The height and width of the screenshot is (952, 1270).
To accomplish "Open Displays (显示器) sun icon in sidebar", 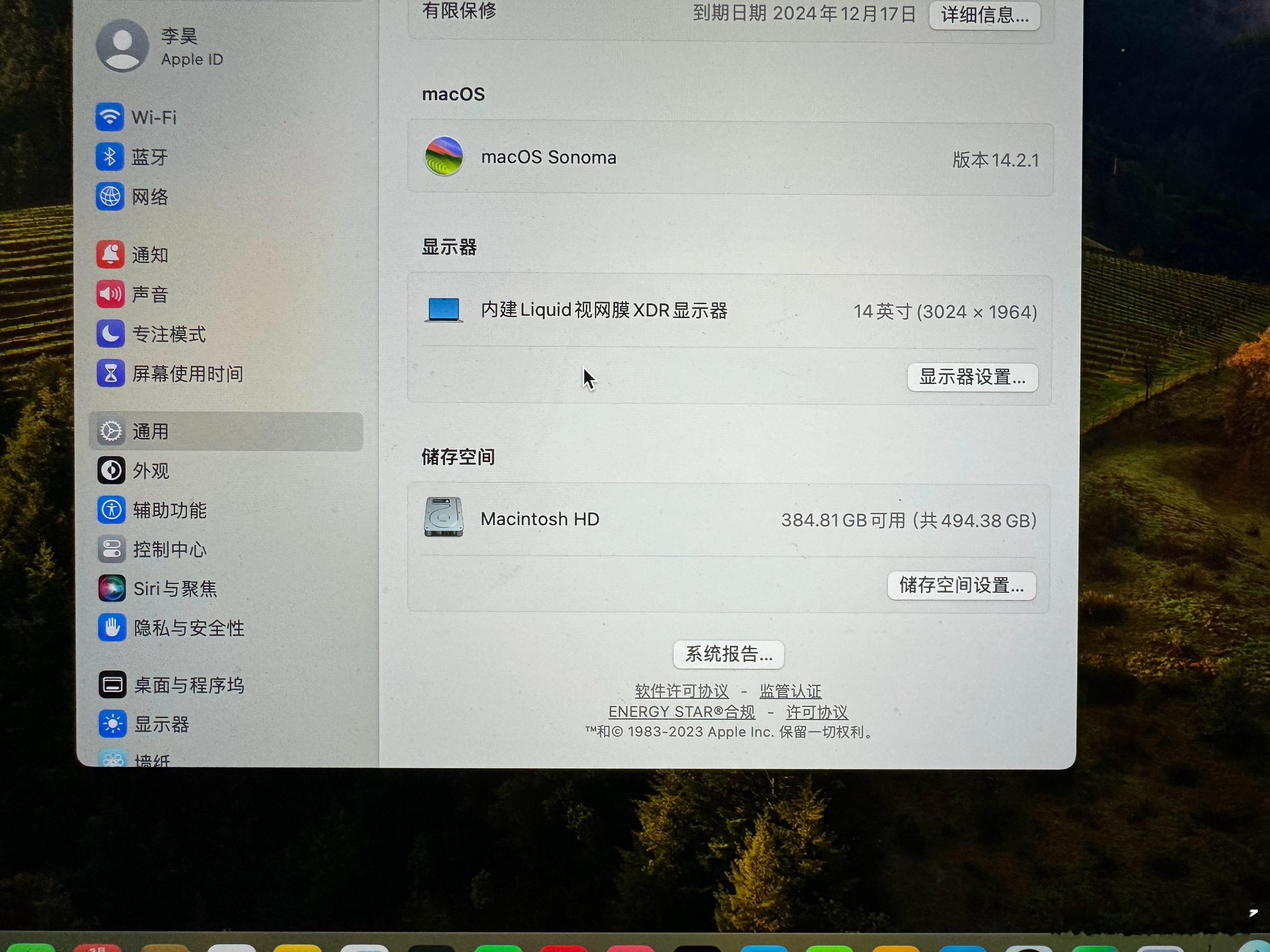I will pos(112,724).
